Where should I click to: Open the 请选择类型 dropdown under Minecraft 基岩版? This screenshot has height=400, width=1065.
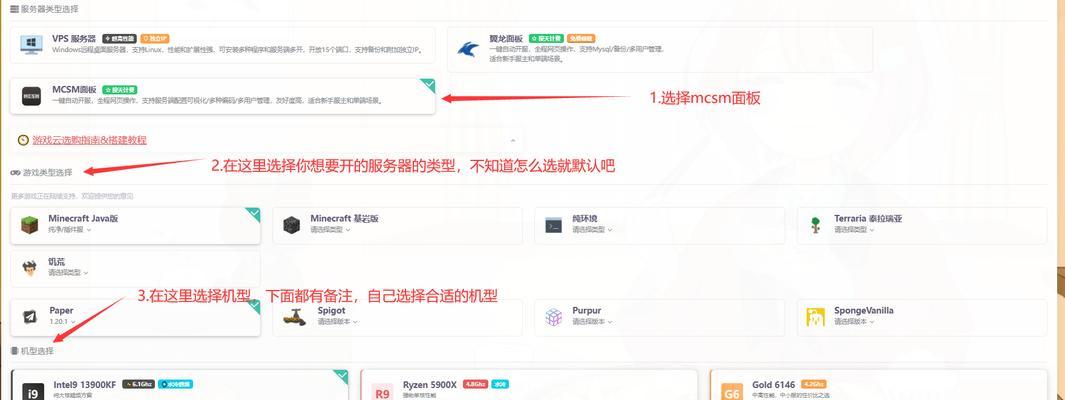click(x=331, y=230)
